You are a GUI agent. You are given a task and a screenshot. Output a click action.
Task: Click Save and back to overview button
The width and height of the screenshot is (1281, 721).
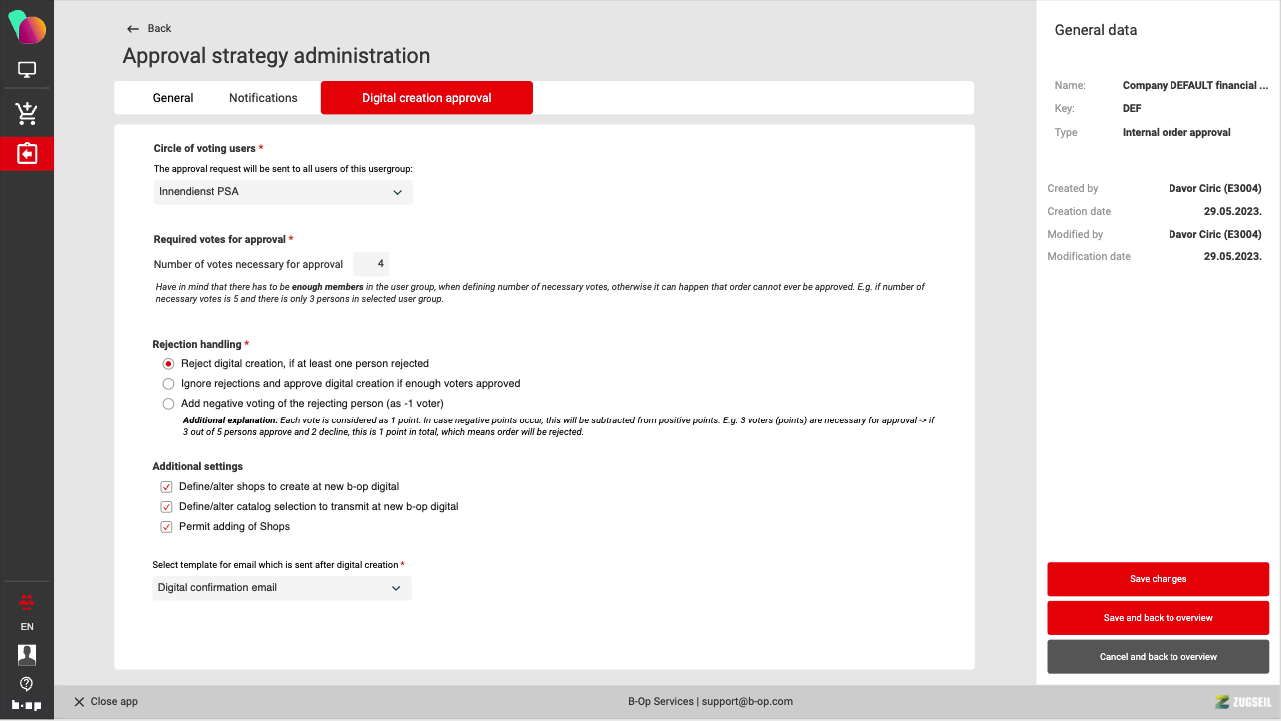click(x=1158, y=618)
